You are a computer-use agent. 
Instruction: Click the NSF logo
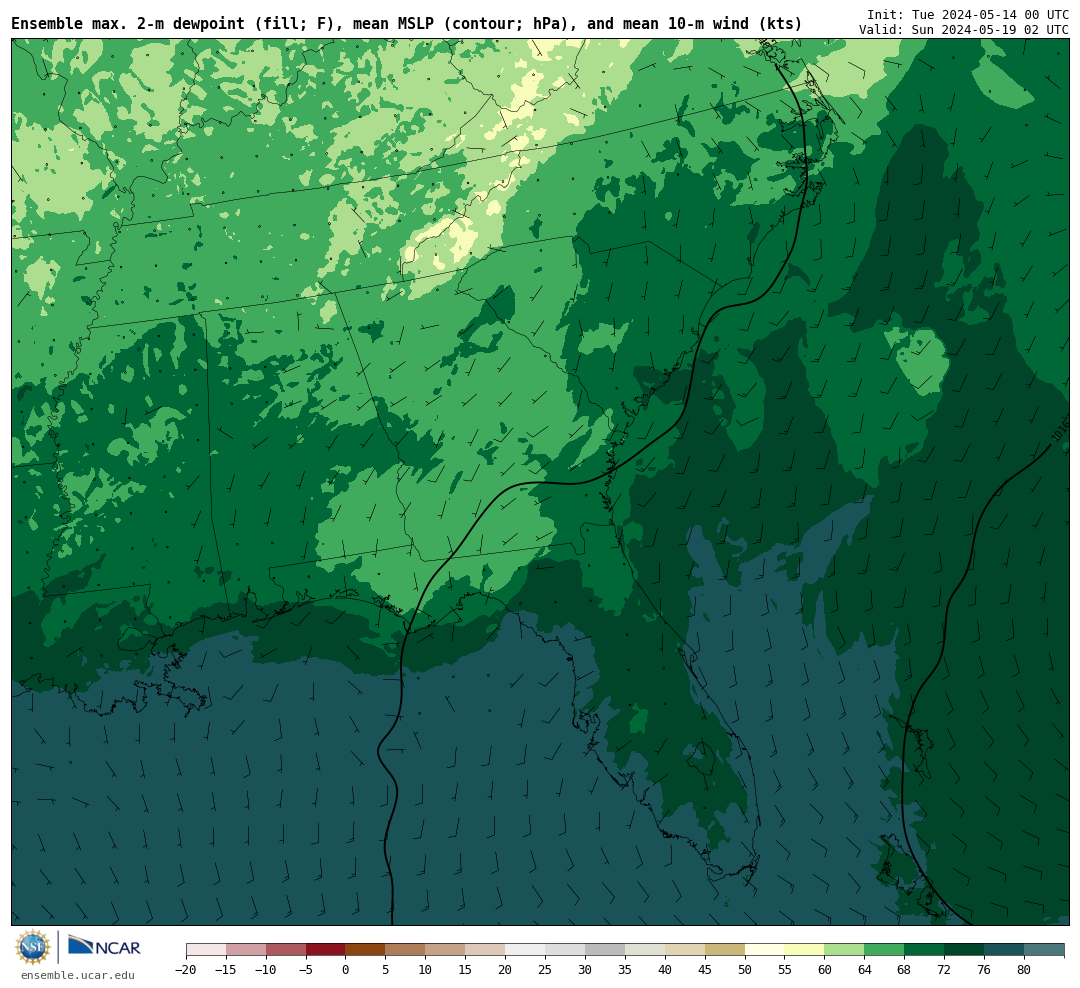(33, 947)
